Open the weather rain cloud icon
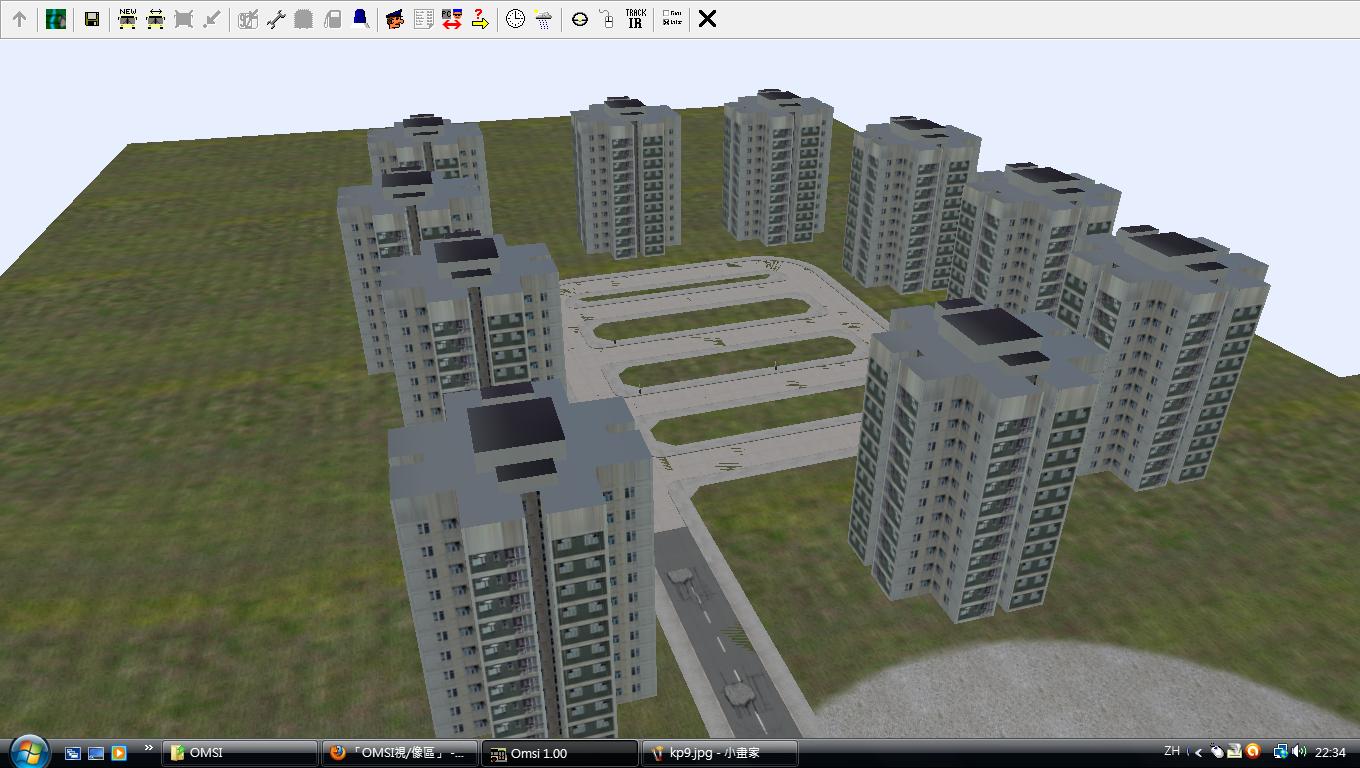 click(x=543, y=19)
